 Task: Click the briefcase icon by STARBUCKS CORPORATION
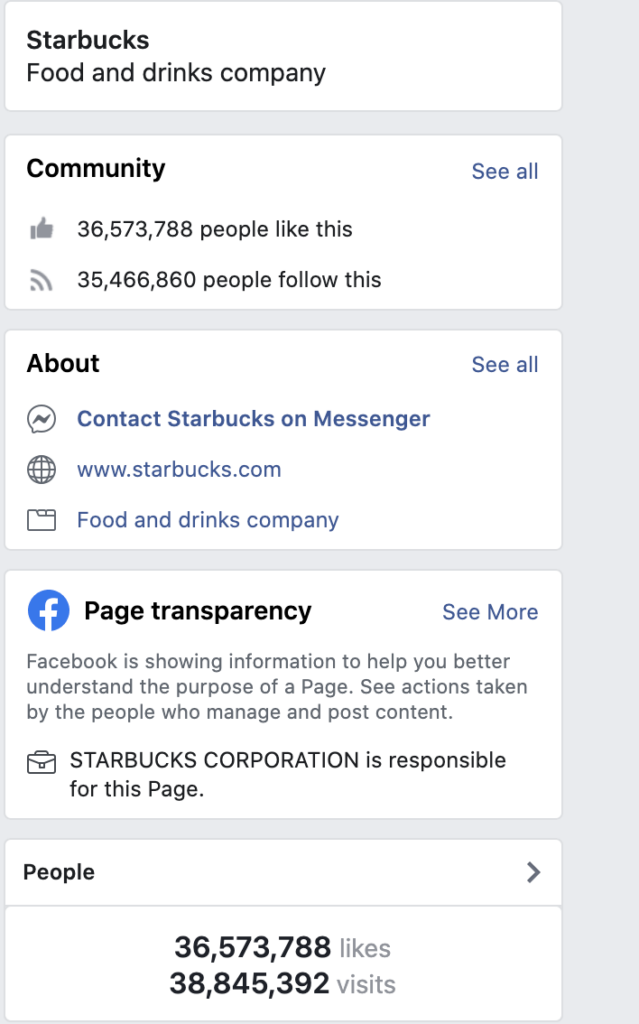tap(41, 762)
